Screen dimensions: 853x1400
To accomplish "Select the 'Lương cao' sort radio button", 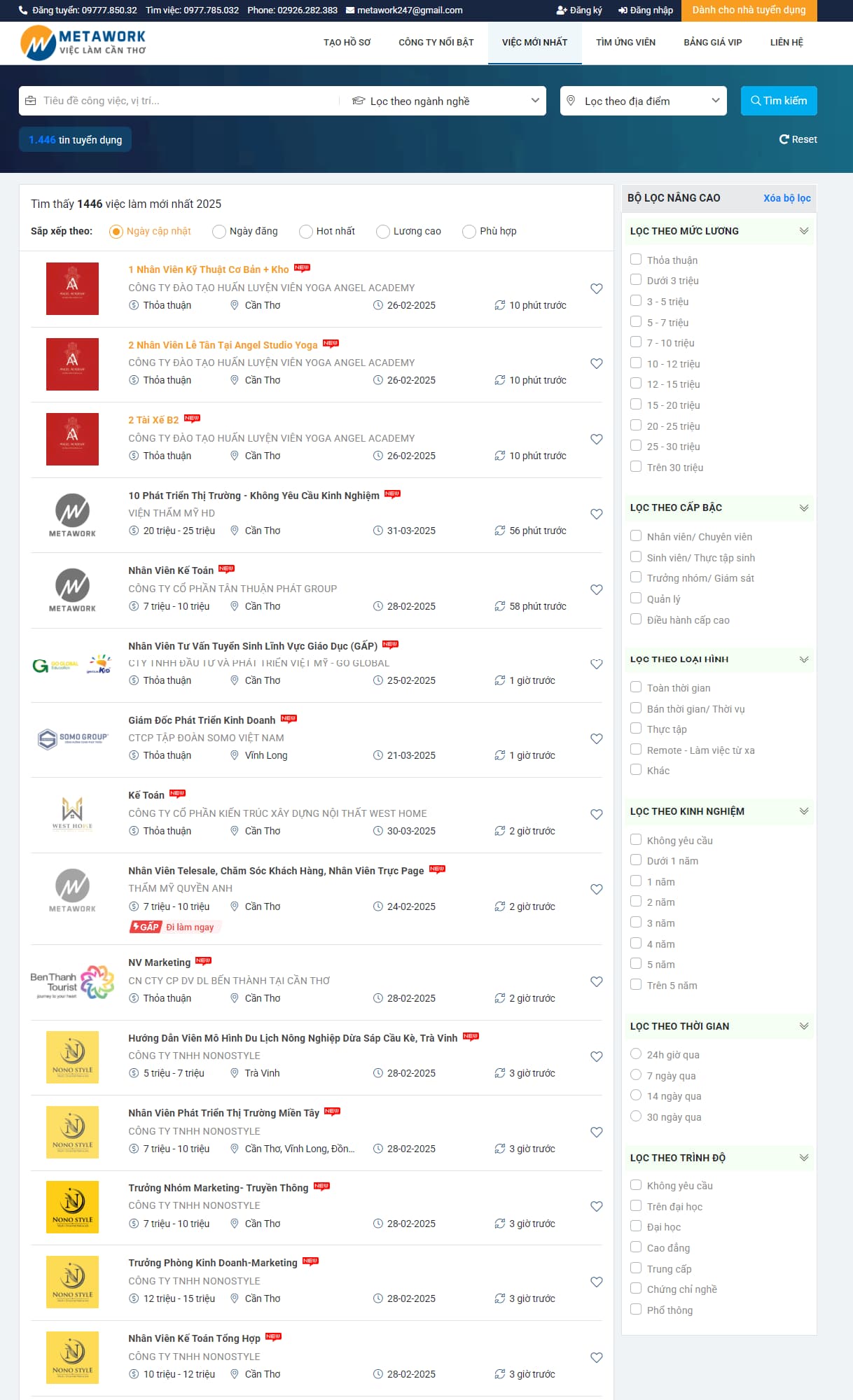I will tap(383, 232).
